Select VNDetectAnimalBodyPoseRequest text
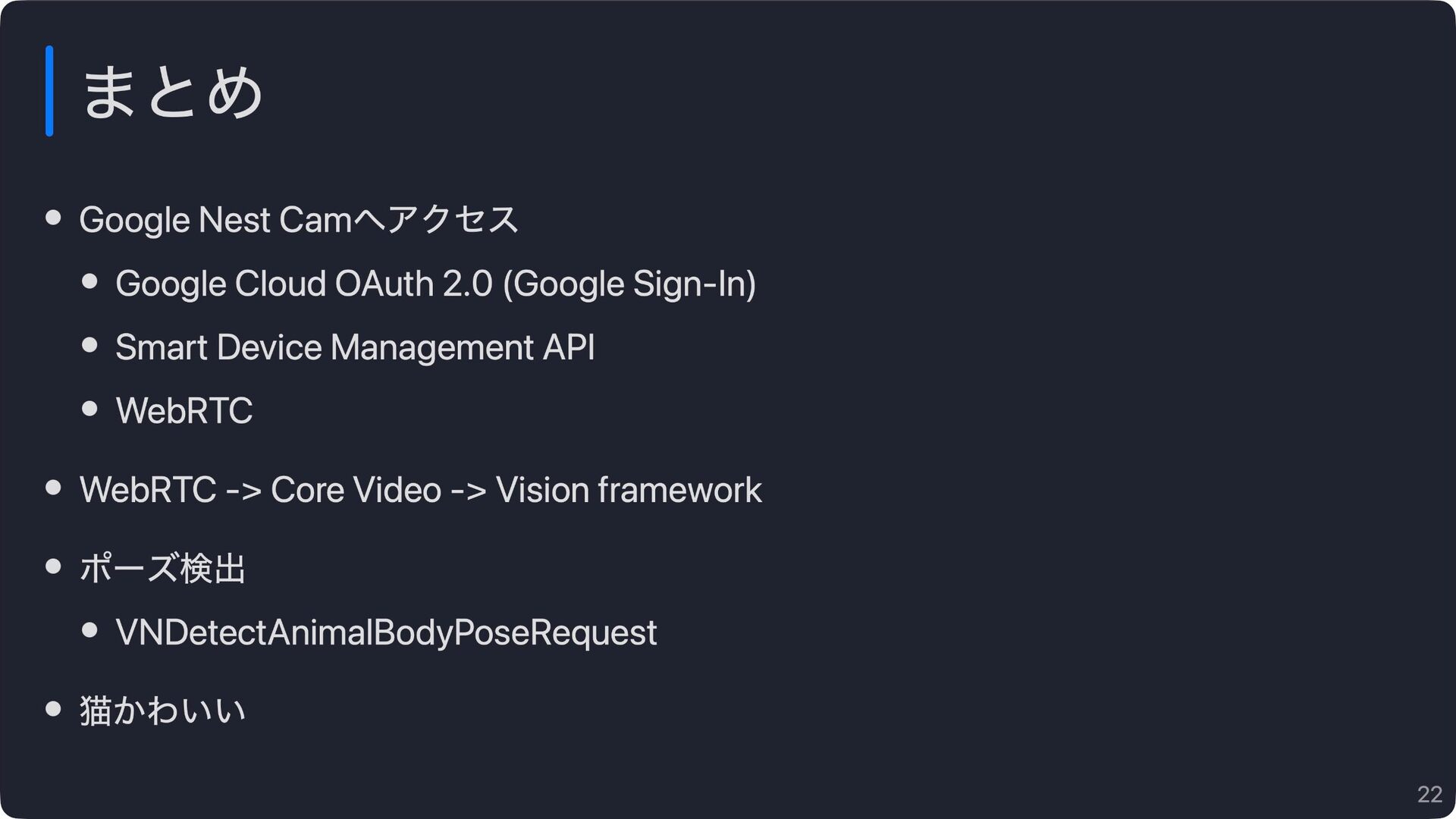 click(386, 633)
